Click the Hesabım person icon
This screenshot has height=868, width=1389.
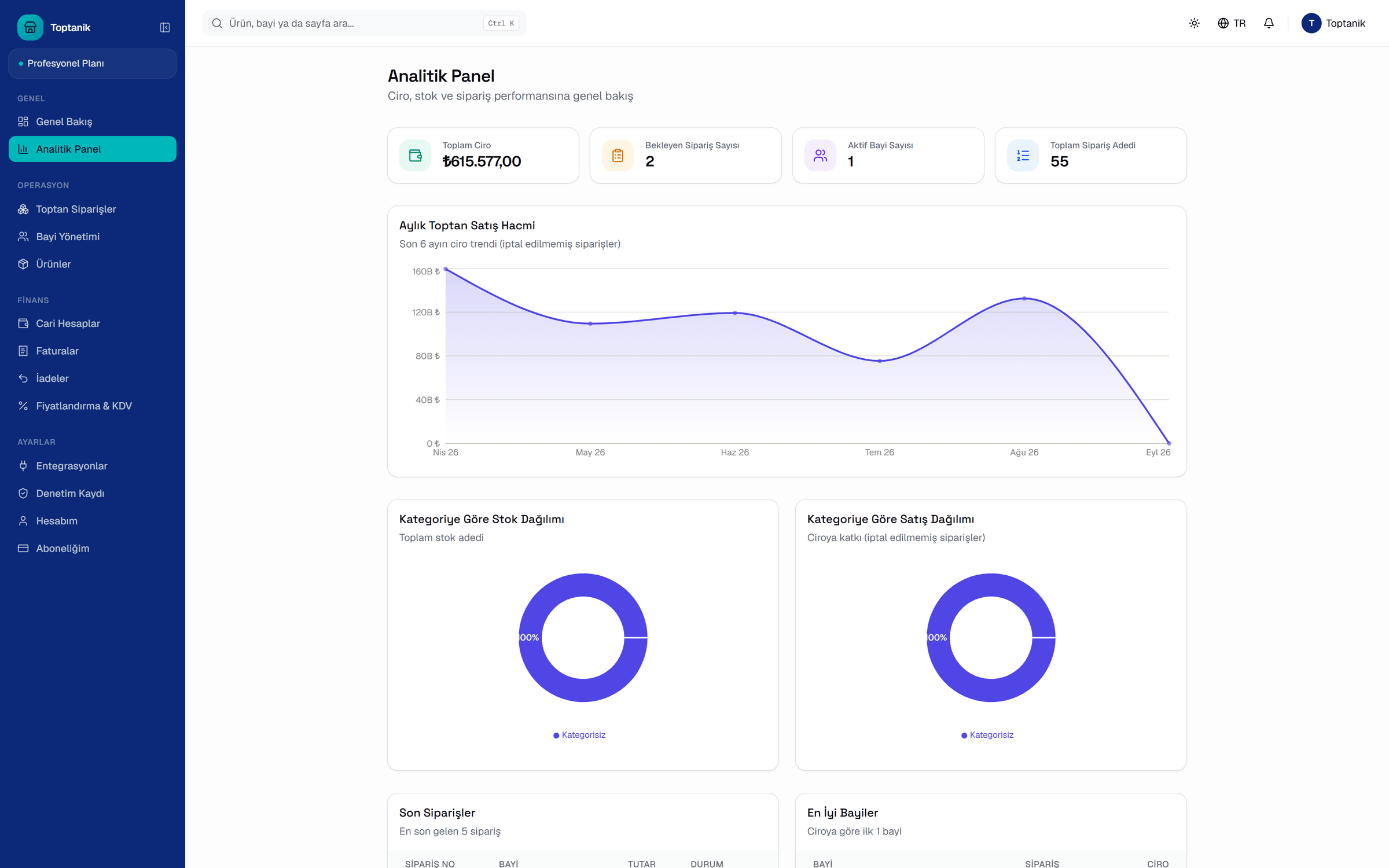[x=23, y=521]
